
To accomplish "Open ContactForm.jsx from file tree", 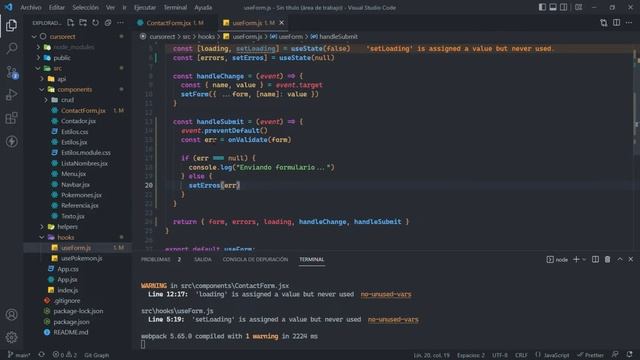I will point(83,111).
